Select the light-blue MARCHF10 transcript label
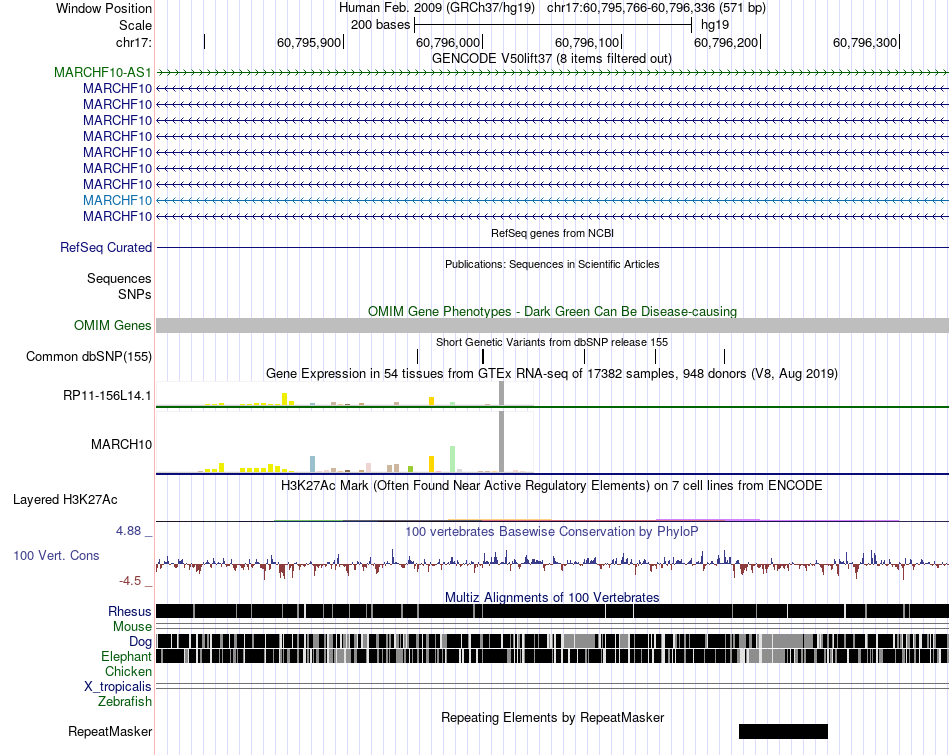The image size is (950, 755). [118, 201]
